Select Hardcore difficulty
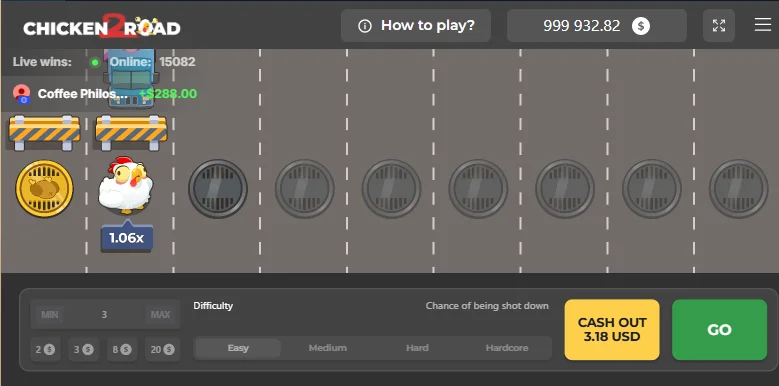 tap(507, 348)
